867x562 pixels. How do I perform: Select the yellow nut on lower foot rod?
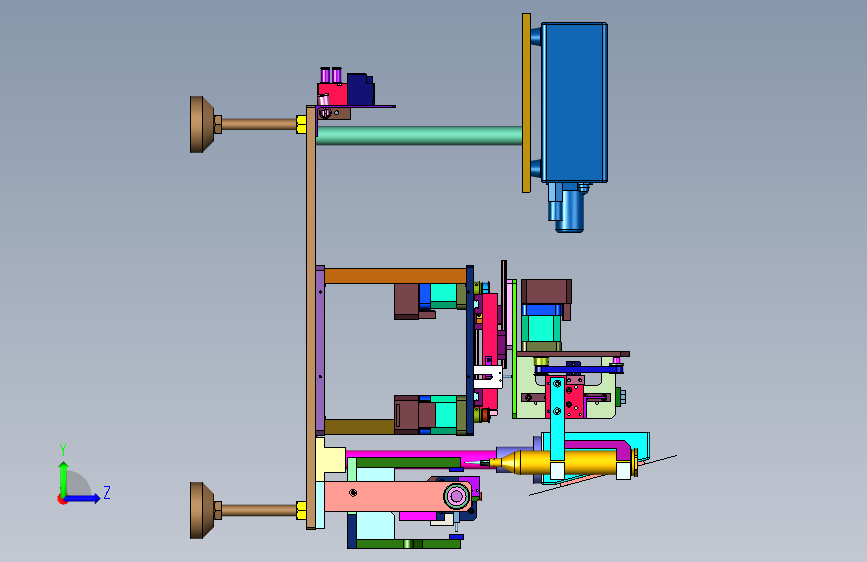(301, 510)
